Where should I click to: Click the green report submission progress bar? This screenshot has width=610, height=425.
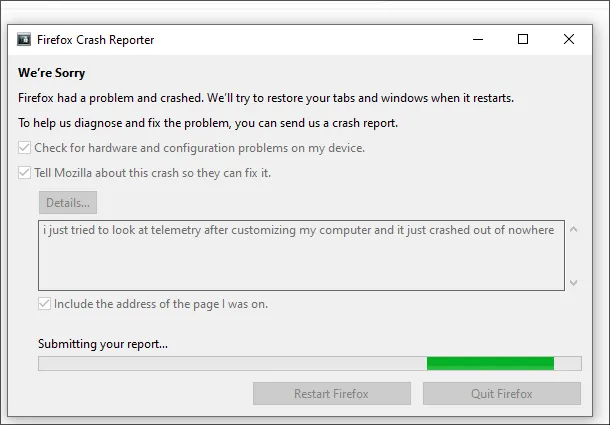(310, 364)
